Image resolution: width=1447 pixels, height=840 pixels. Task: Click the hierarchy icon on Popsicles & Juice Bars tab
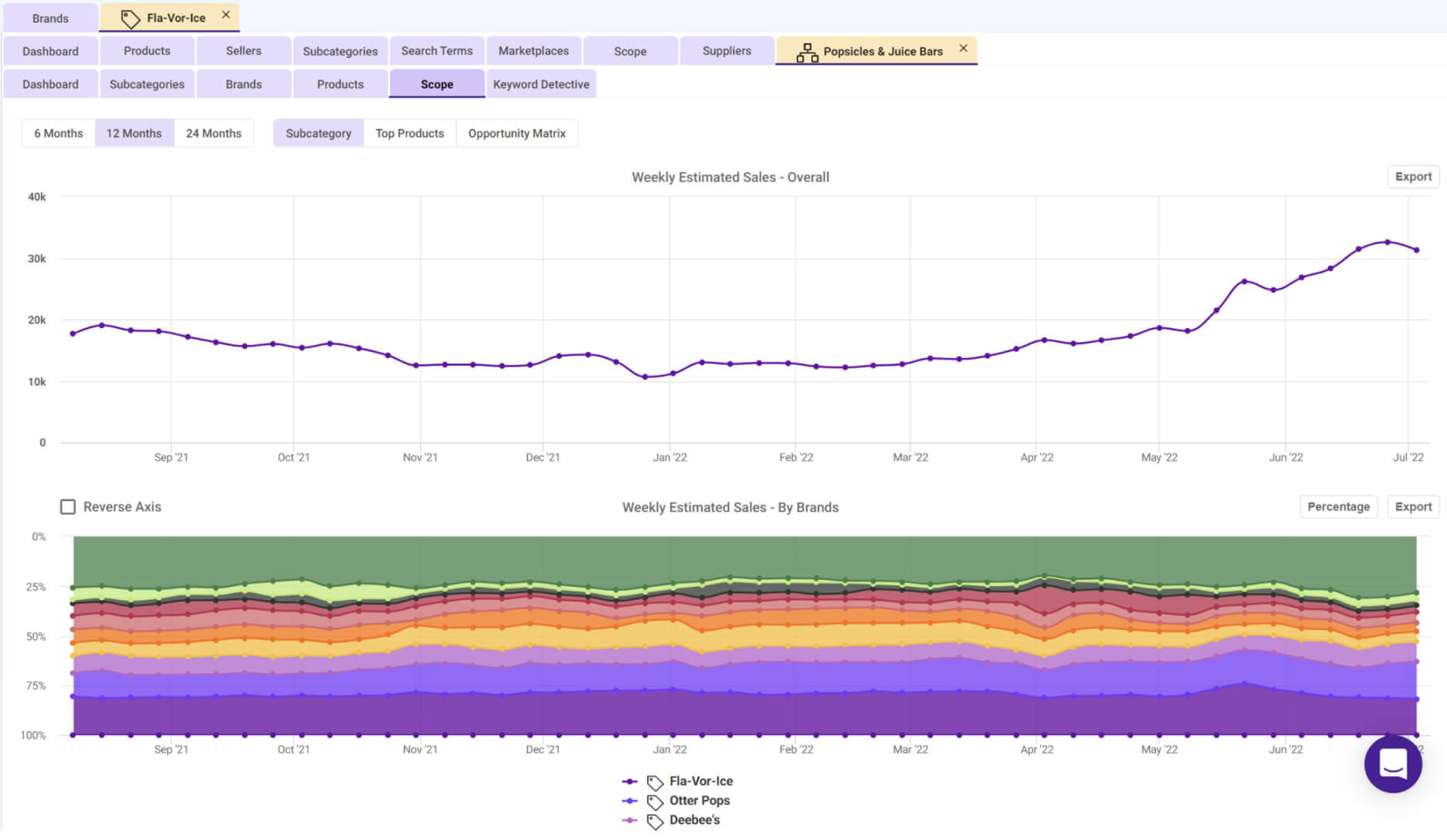click(807, 52)
